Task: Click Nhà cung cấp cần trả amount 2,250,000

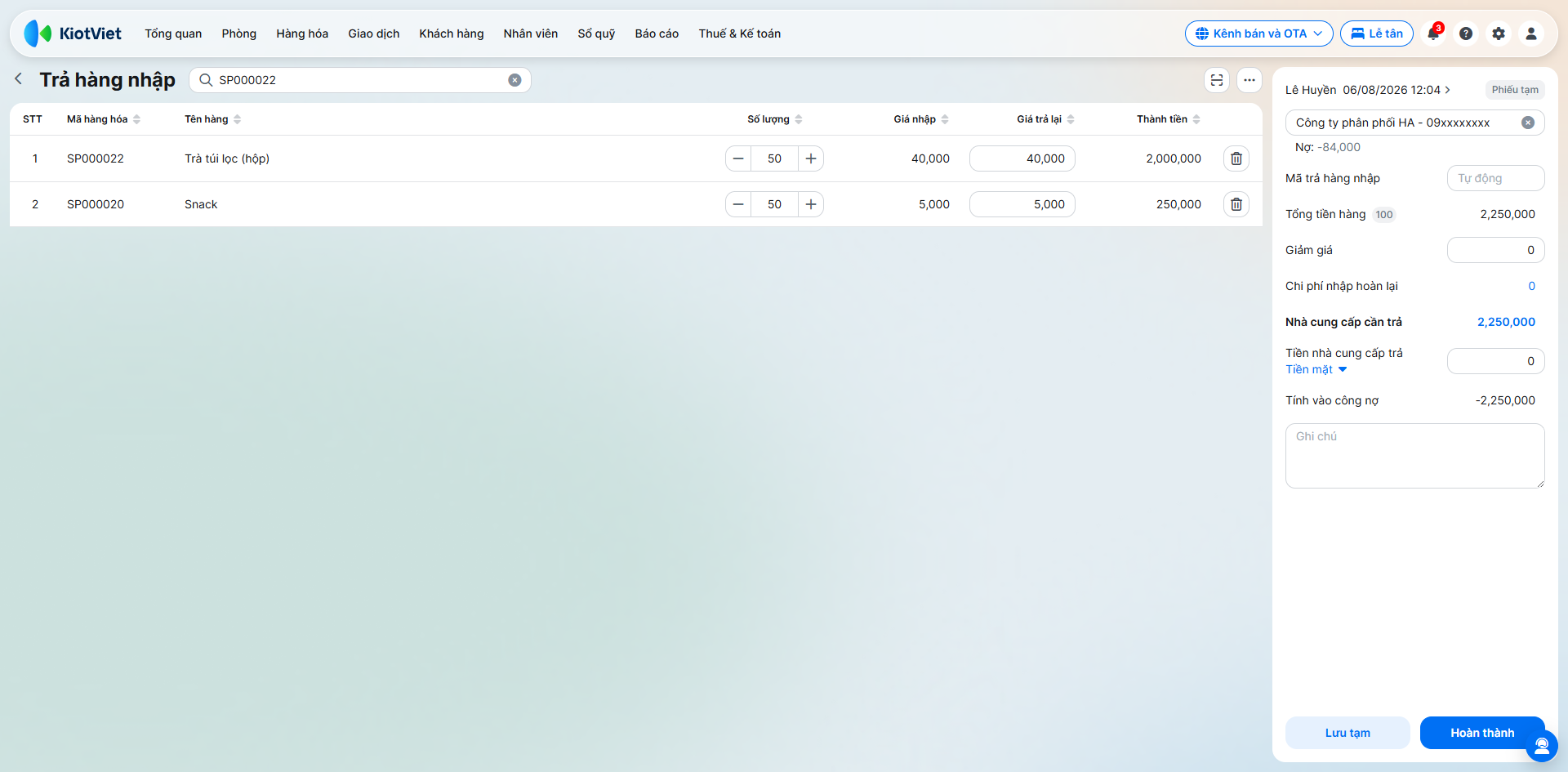Action: (x=1506, y=322)
